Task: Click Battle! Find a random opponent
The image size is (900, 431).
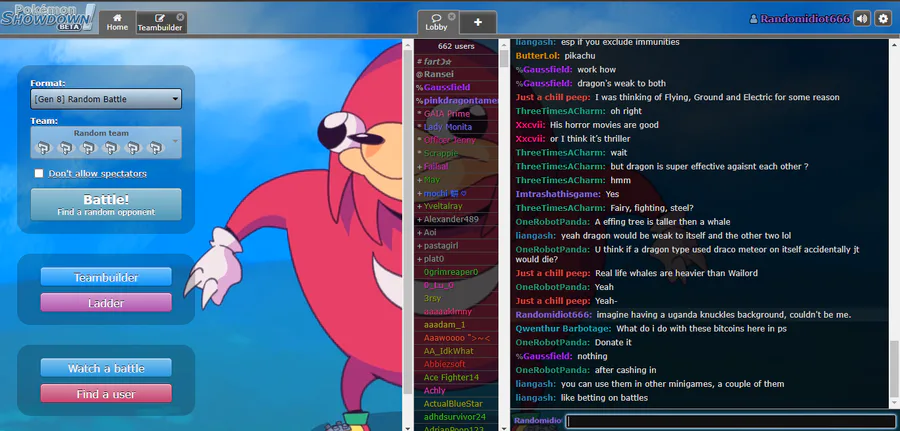Action: coord(106,204)
